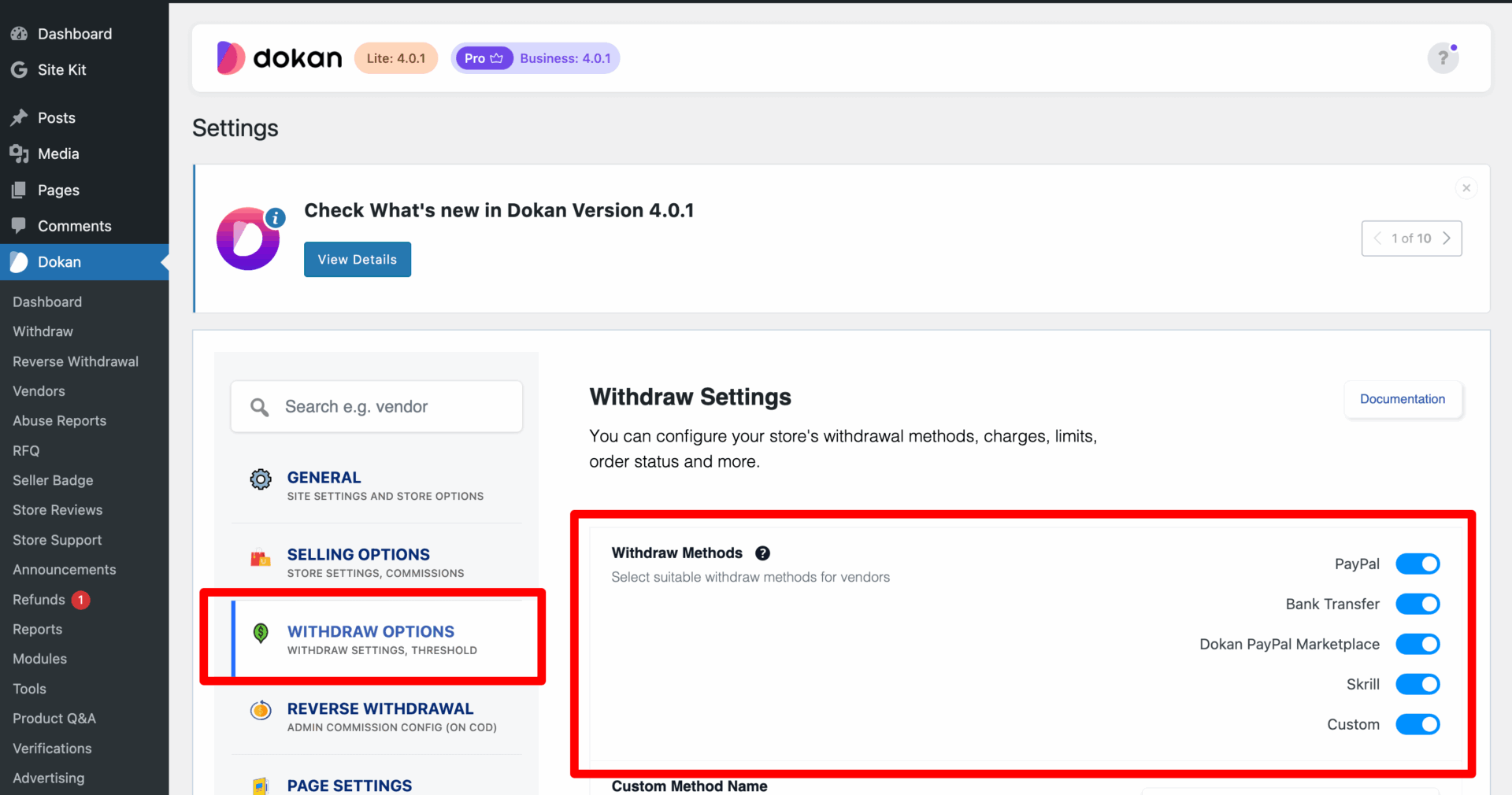
Task: Switch off the Skrill method
Action: coord(1417,685)
